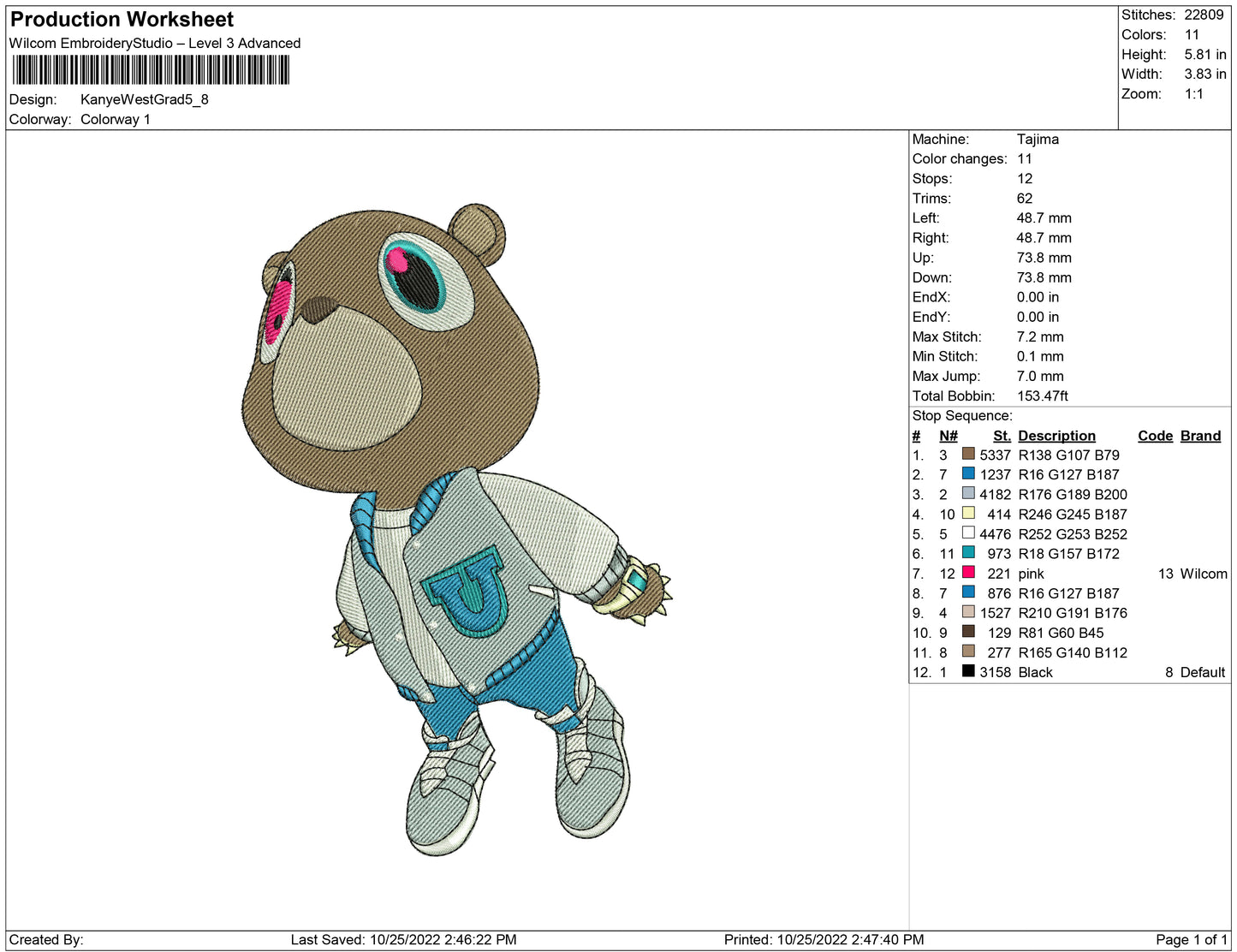Click the machine value 'Tajima'
This screenshot has height=952, width=1237.
coord(1038,139)
